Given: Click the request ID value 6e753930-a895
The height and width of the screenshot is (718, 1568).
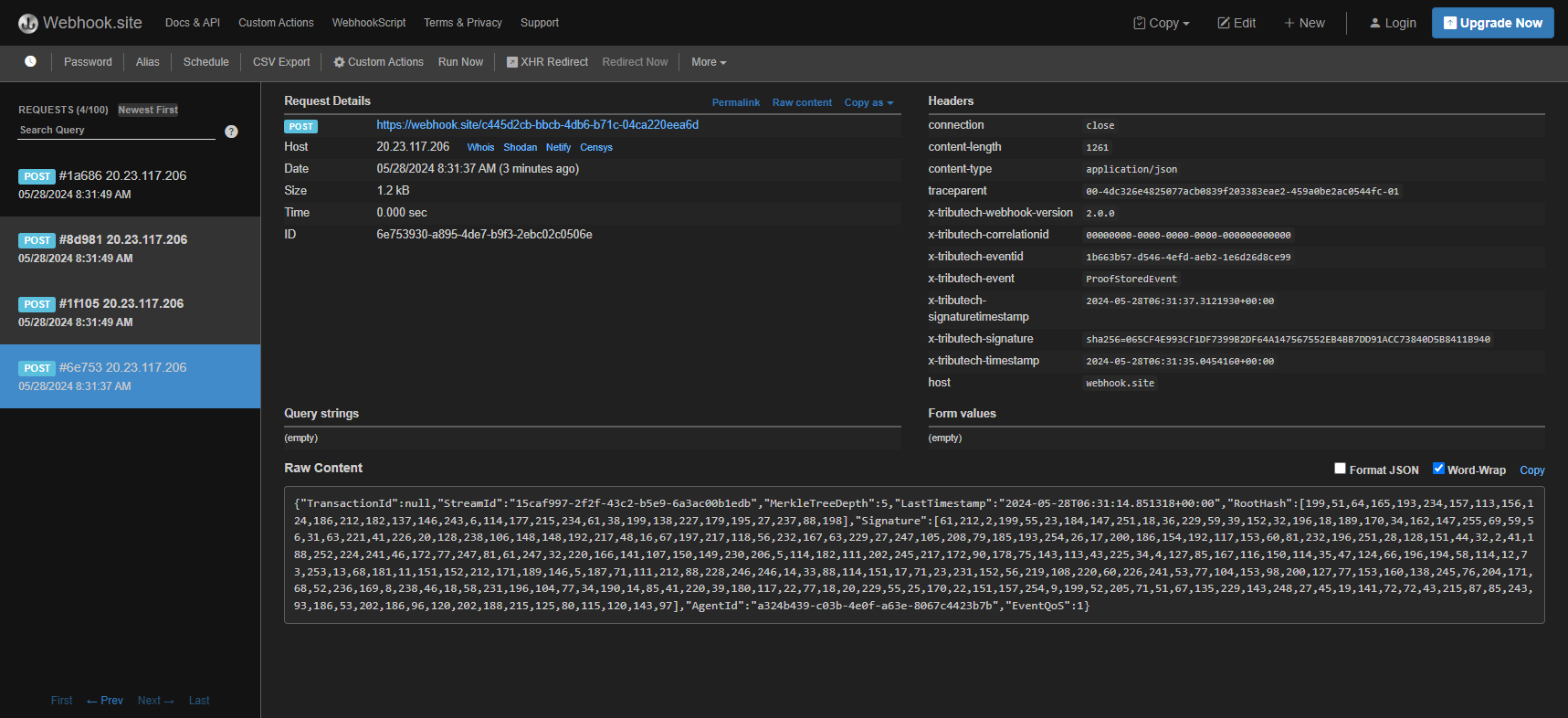Looking at the screenshot, I should [484, 235].
